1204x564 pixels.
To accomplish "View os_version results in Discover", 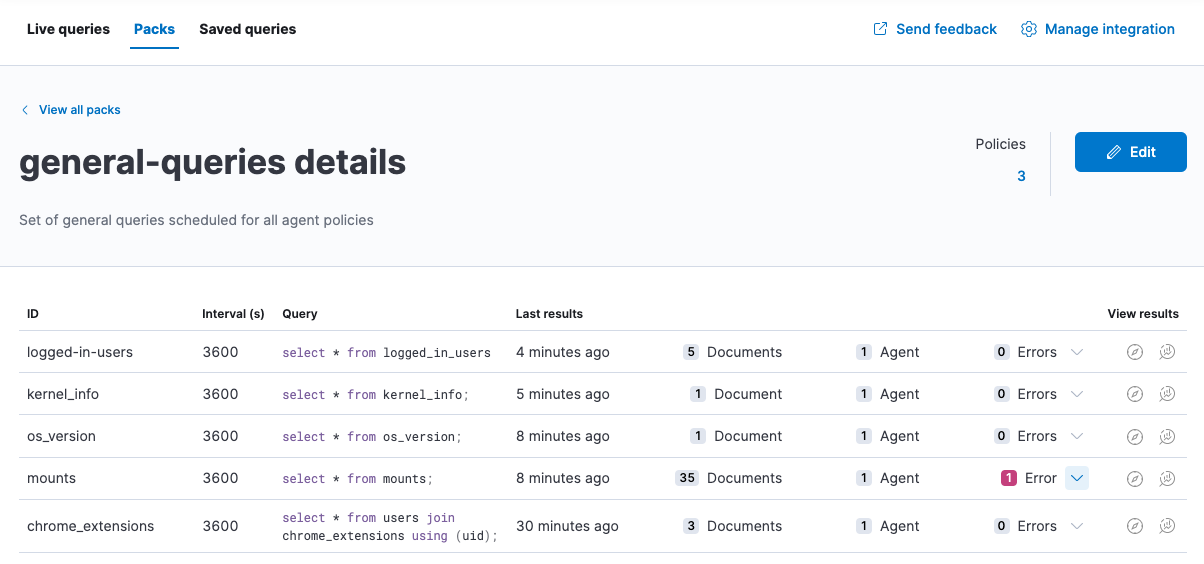I will pyautogui.click(x=1134, y=436).
